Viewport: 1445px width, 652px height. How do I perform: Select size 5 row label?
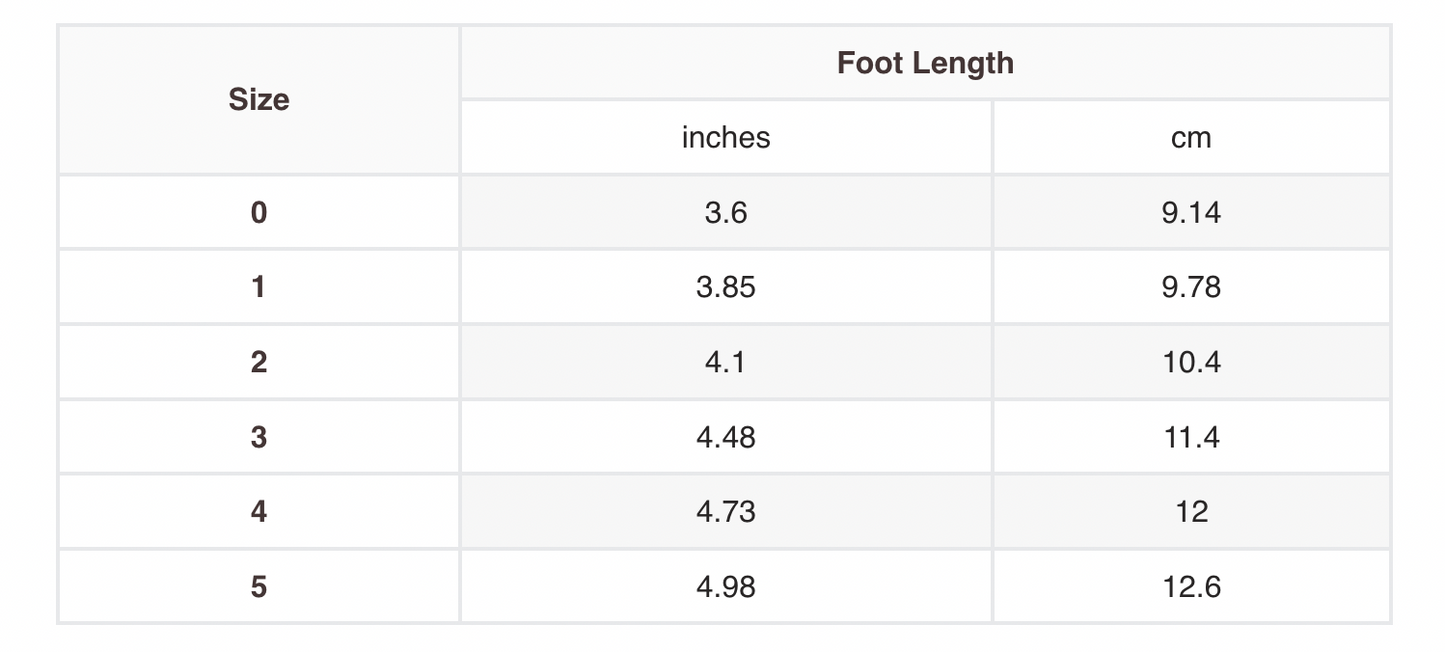(259, 586)
